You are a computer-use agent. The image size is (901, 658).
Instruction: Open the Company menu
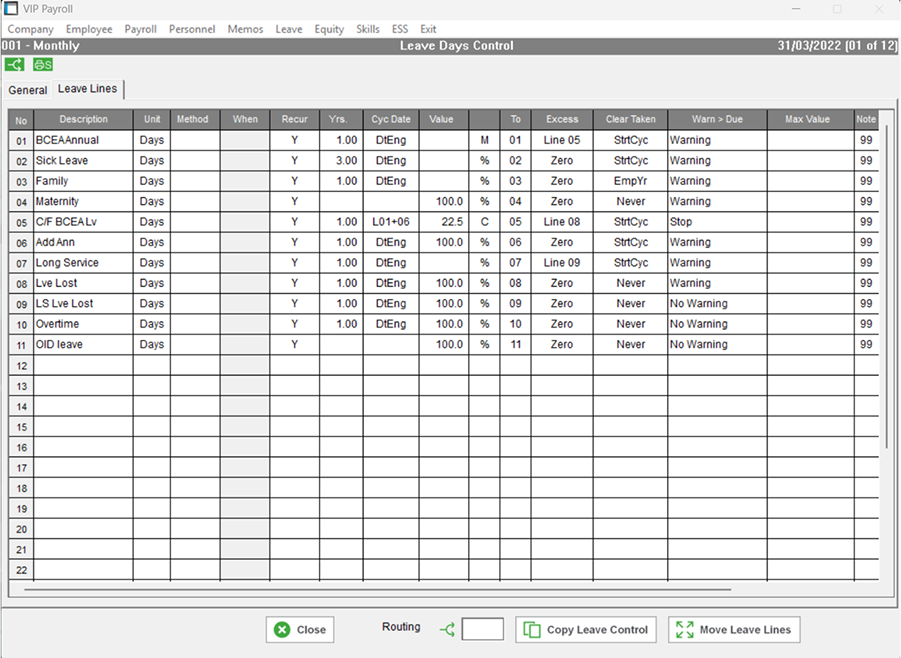click(30, 29)
